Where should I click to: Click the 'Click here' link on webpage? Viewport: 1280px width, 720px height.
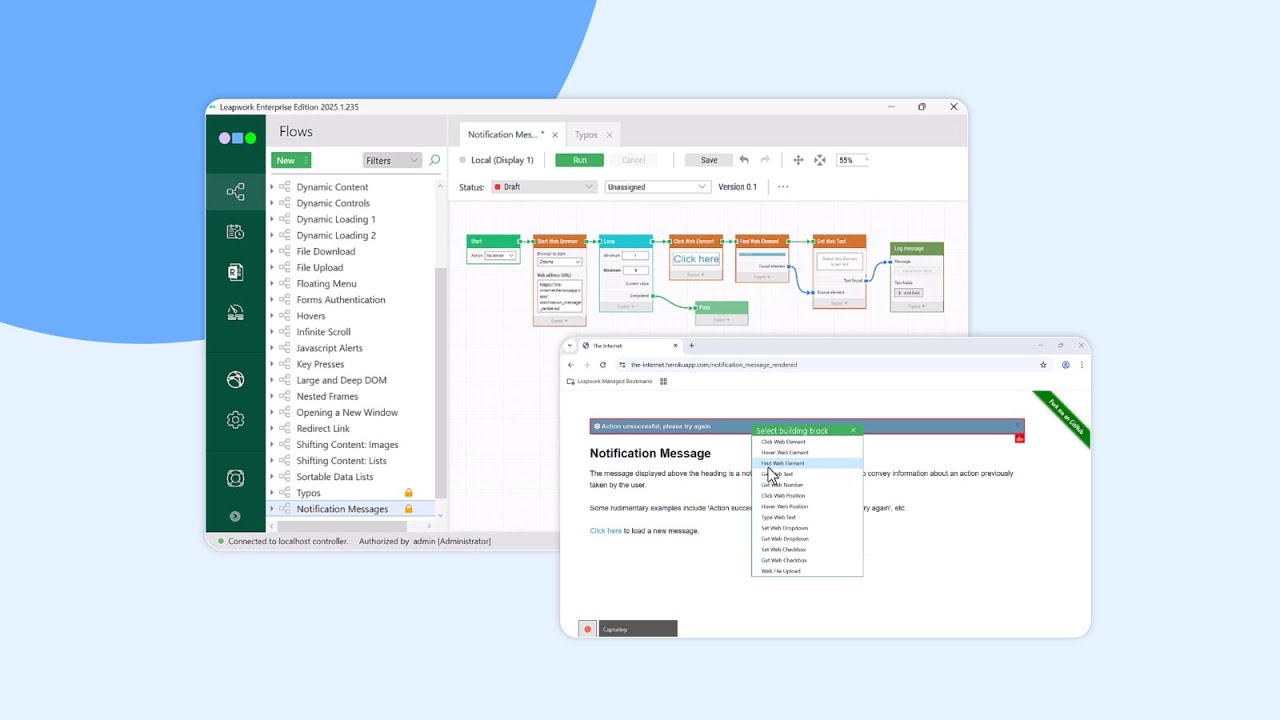606,531
